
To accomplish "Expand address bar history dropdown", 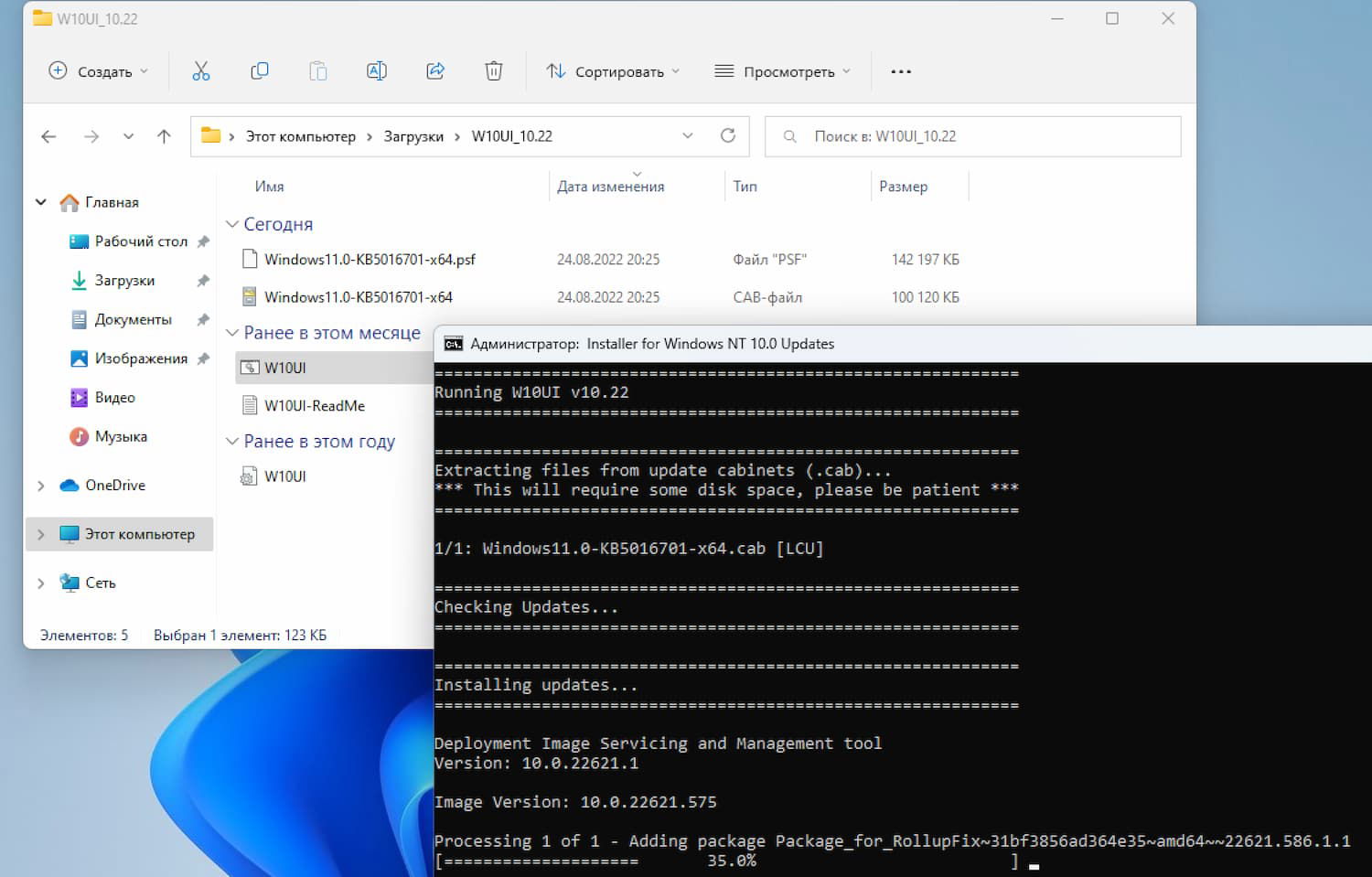I will click(688, 136).
